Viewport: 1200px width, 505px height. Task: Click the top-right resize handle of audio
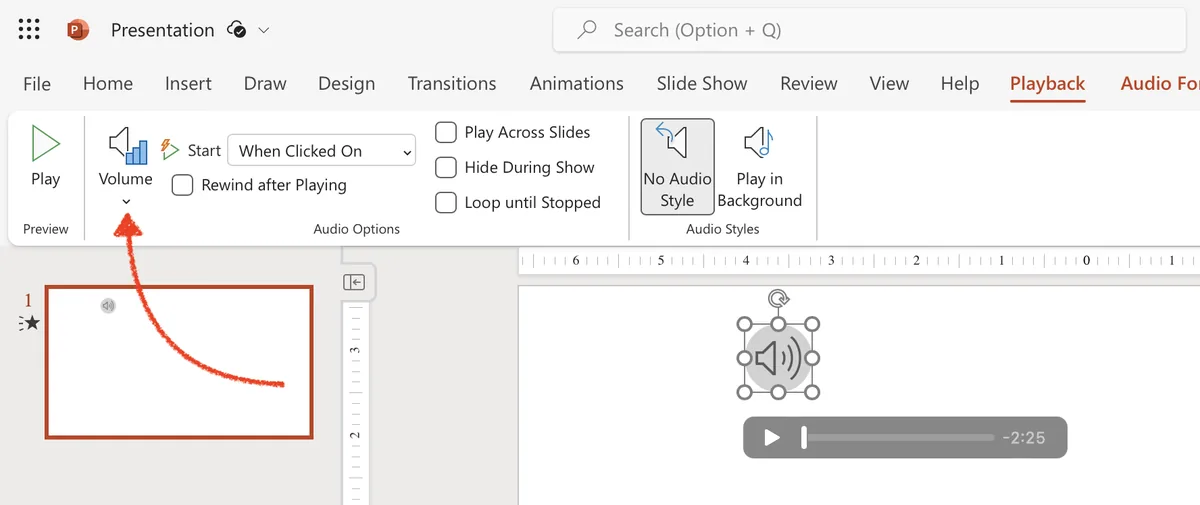(812, 325)
